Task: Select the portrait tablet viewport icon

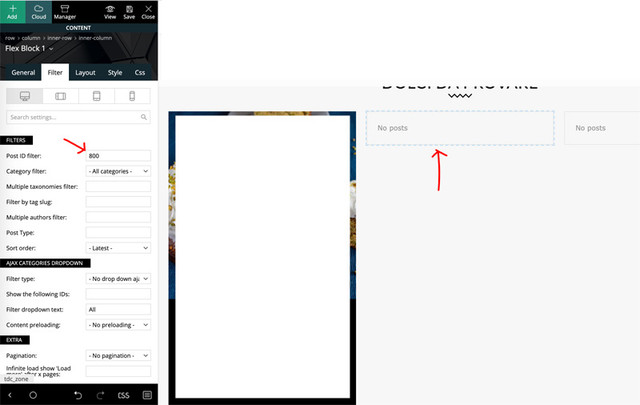Action: [x=96, y=96]
